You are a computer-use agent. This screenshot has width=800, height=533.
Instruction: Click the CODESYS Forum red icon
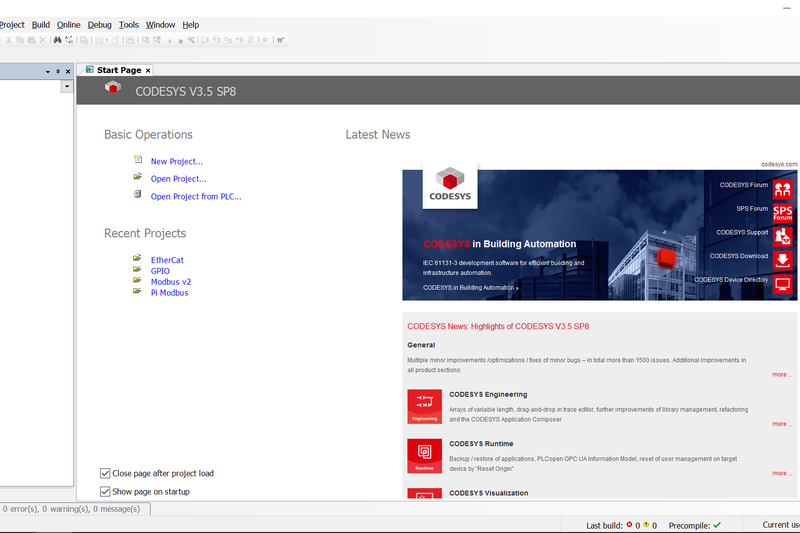coord(782,189)
